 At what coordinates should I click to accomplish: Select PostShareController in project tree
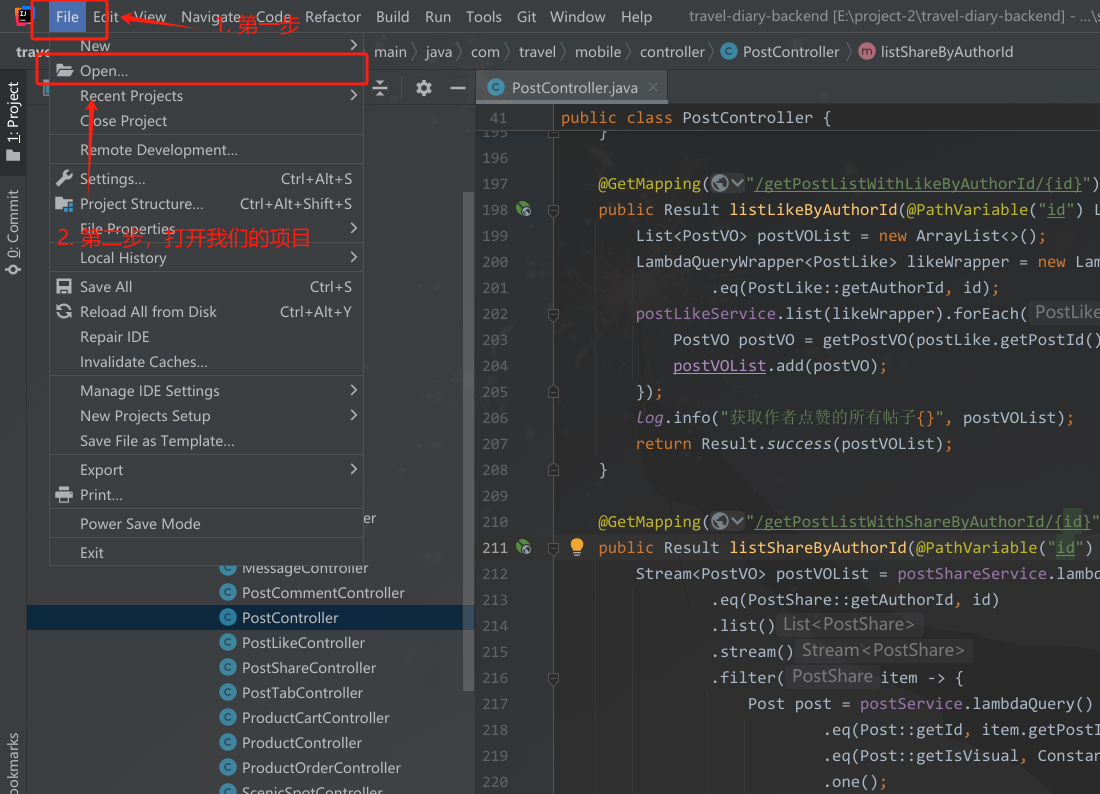click(x=309, y=668)
